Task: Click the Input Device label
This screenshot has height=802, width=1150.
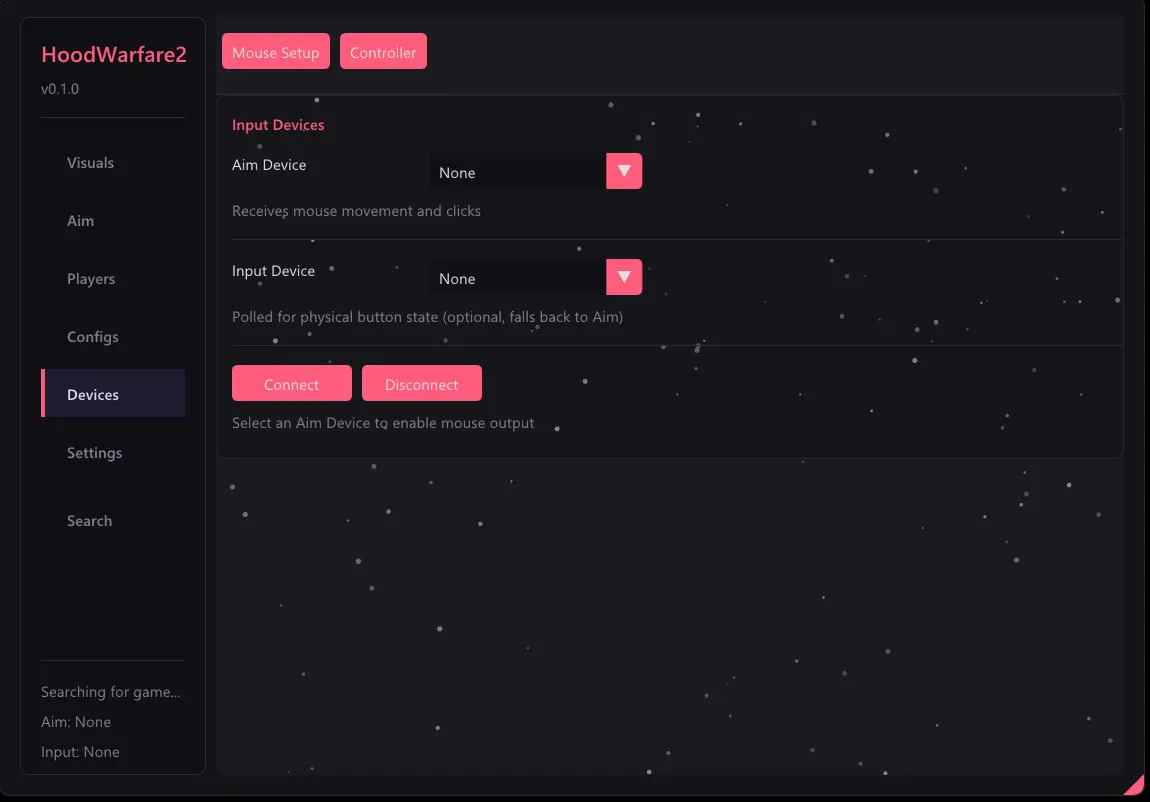Action: pyautogui.click(x=274, y=271)
